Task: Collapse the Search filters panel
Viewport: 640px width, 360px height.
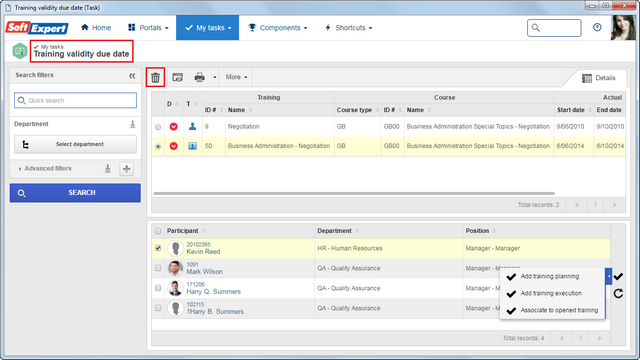Action: [132, 76]
